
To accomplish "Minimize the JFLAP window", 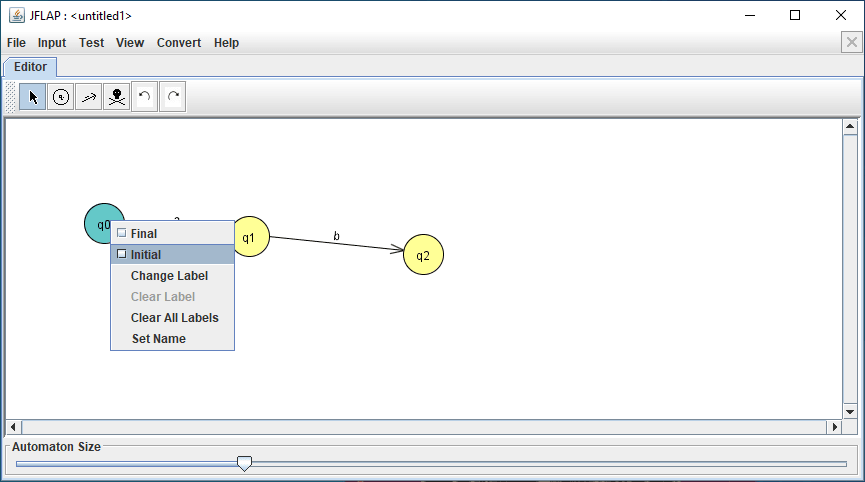I will (750, 15).
